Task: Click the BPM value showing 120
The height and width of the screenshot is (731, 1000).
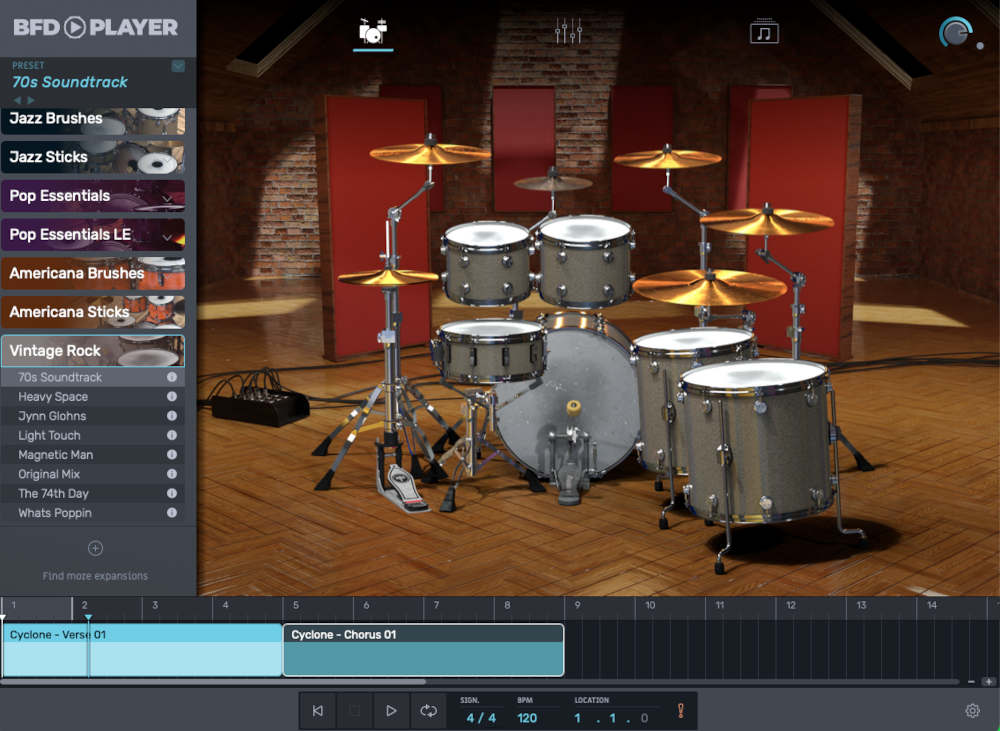Action: pos(527,716)
